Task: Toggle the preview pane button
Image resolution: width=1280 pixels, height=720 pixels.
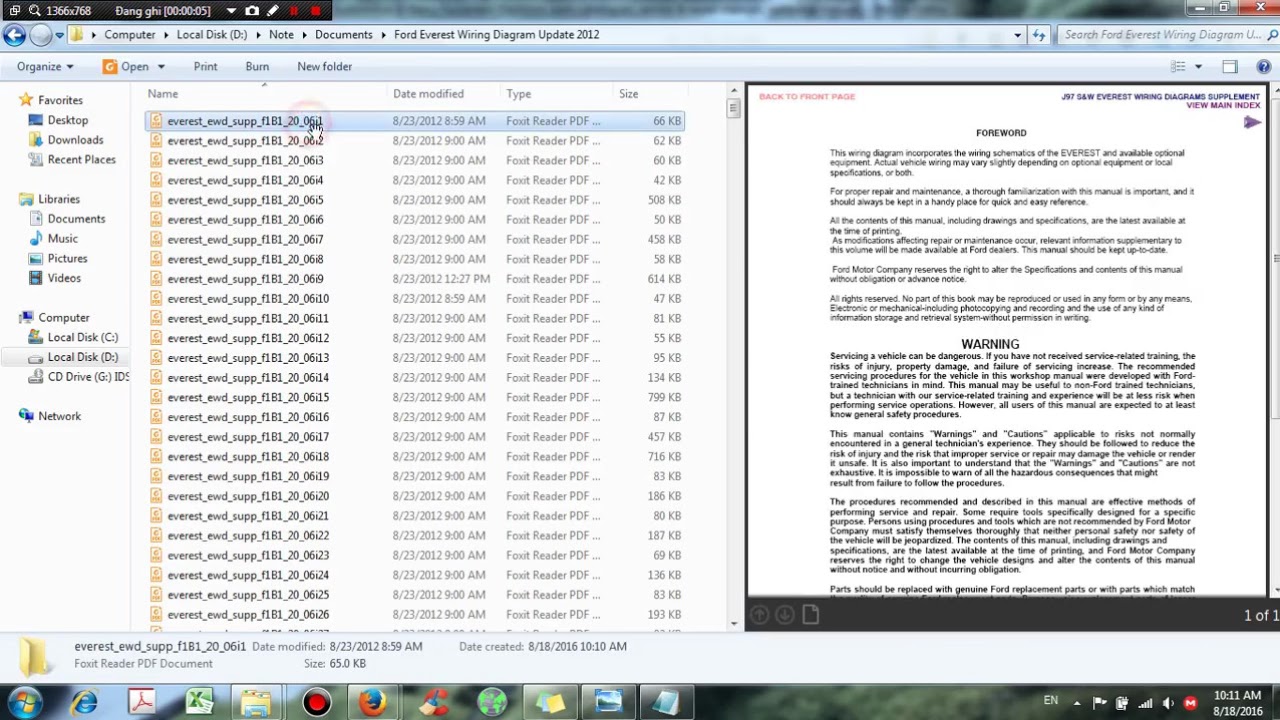Action: (1230, 67)
